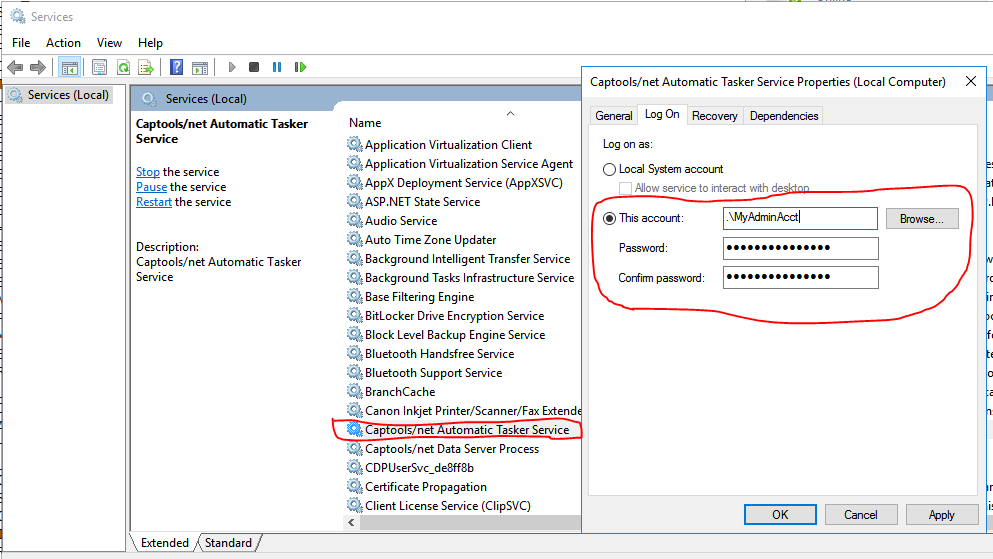This screenshot has height=559, width=993.
Task: Stop the service using the toolbar square icon
Action: [x=254, y=67]
